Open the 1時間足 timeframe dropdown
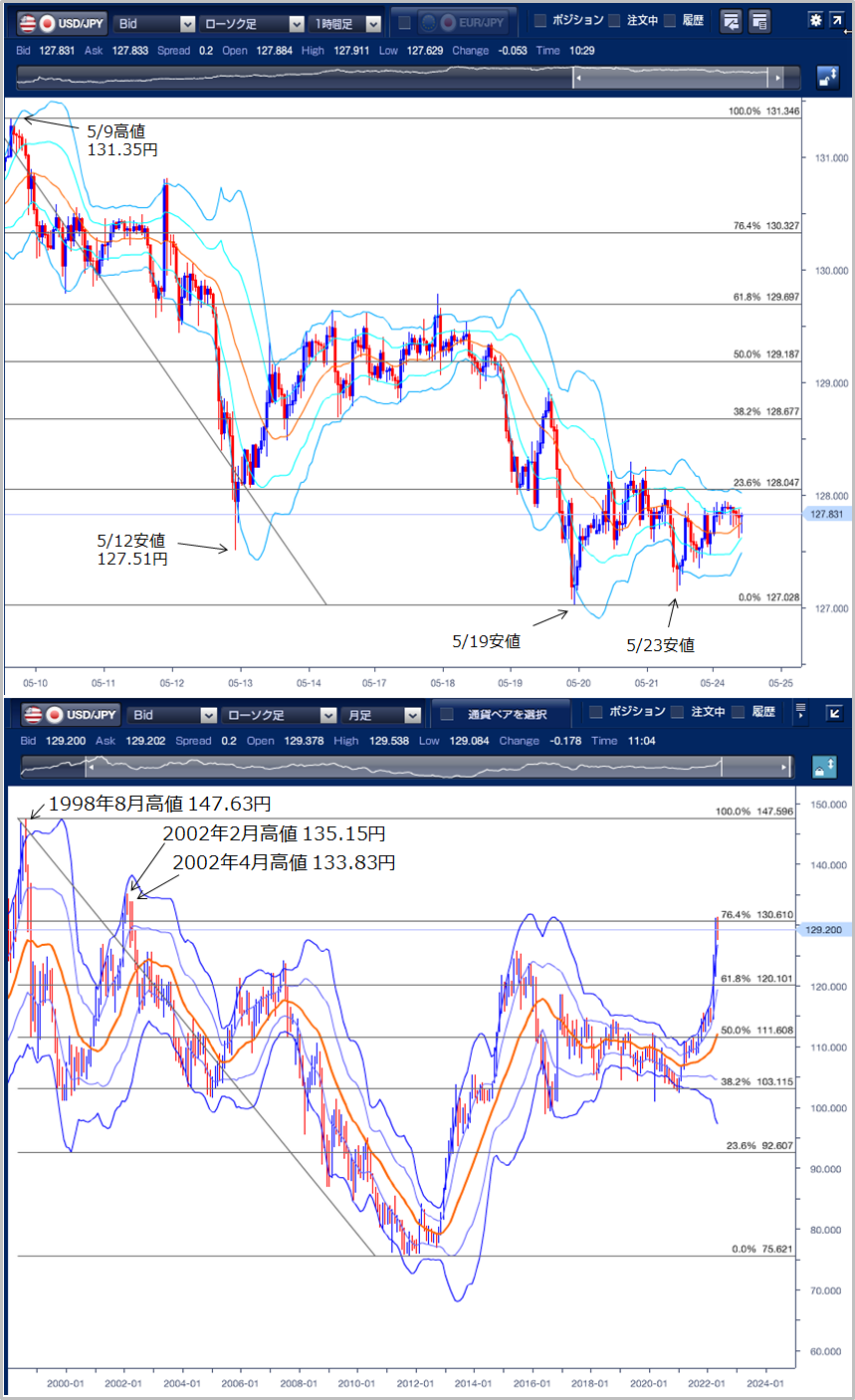The image size is (855, 1400). (x=344, y=23)
